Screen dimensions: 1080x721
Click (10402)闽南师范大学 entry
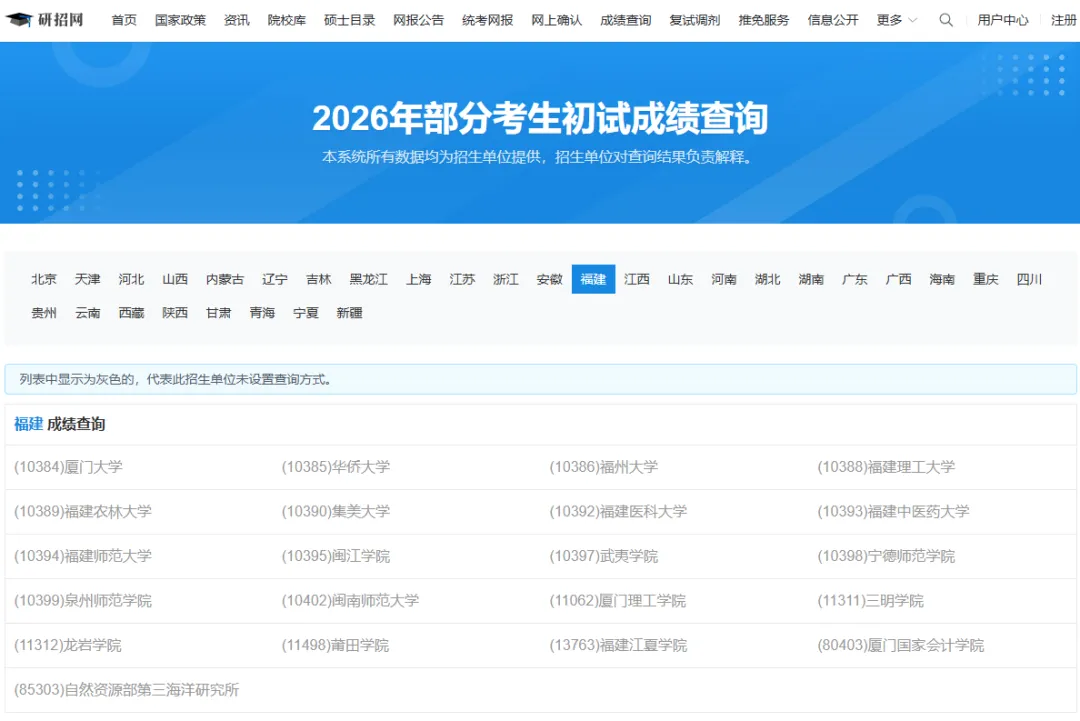(351, 600)
